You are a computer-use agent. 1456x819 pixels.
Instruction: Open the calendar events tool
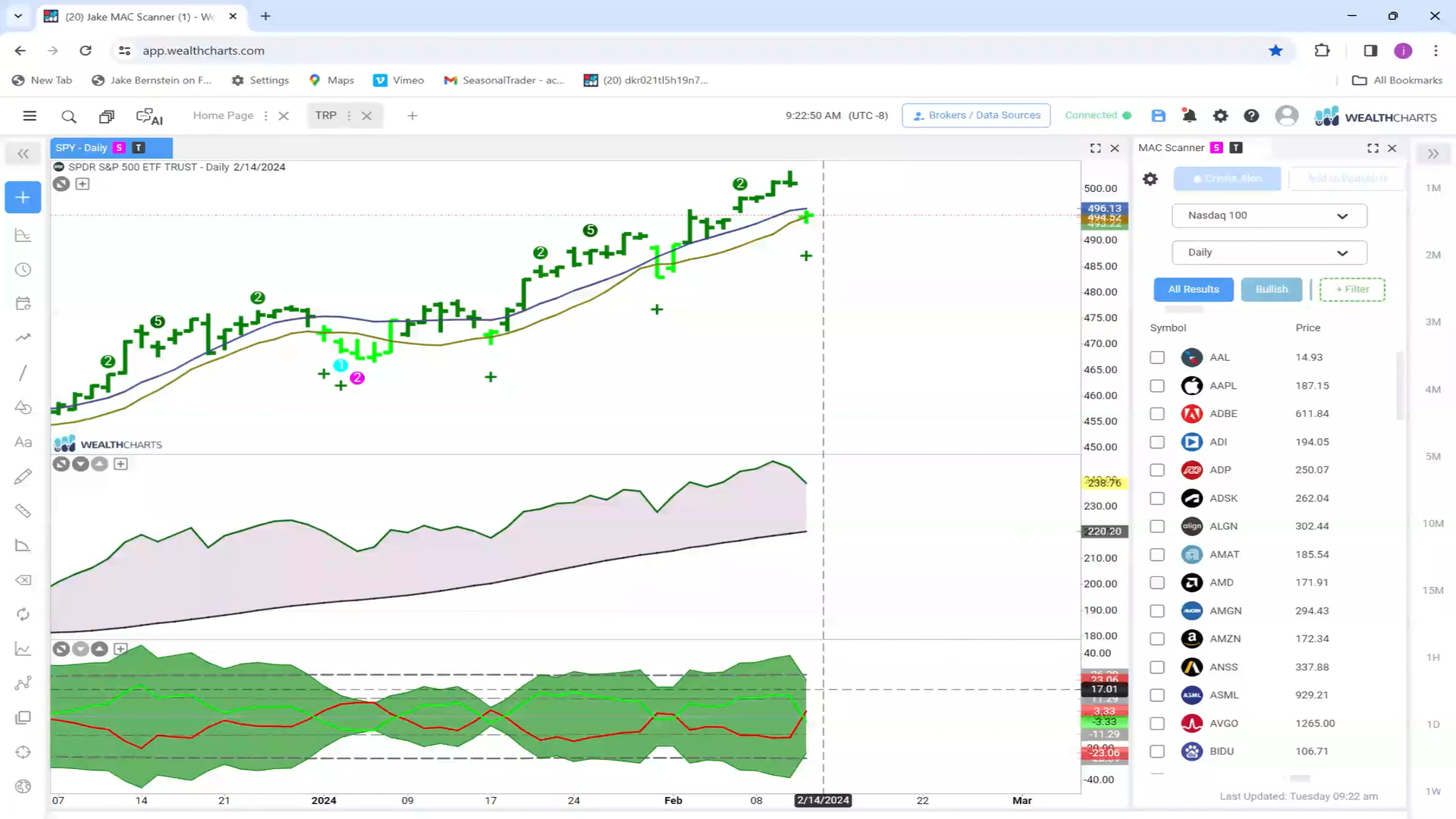point(23,304)
